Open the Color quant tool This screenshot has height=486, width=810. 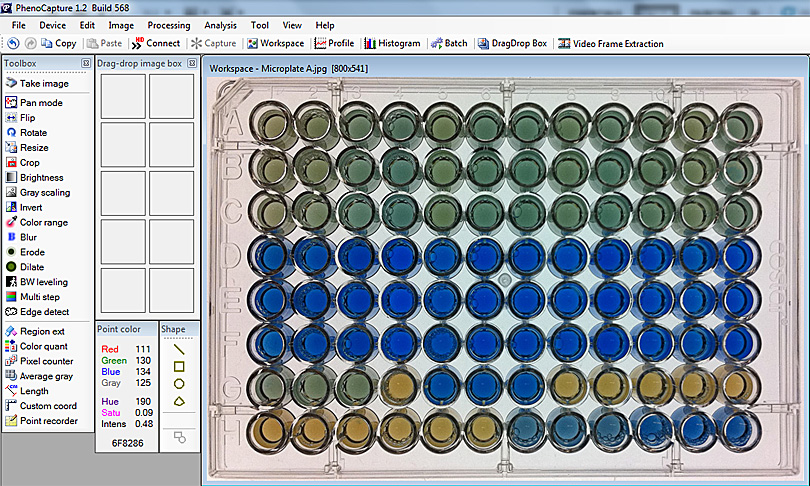[x=44, y=346]
